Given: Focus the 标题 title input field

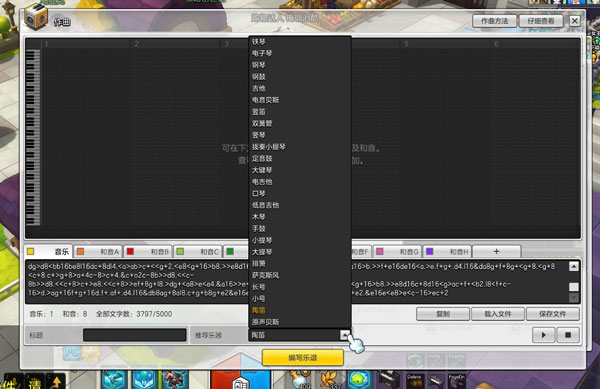Looking at the screenshot, I should pyautogui.click(x=135, y=335).
